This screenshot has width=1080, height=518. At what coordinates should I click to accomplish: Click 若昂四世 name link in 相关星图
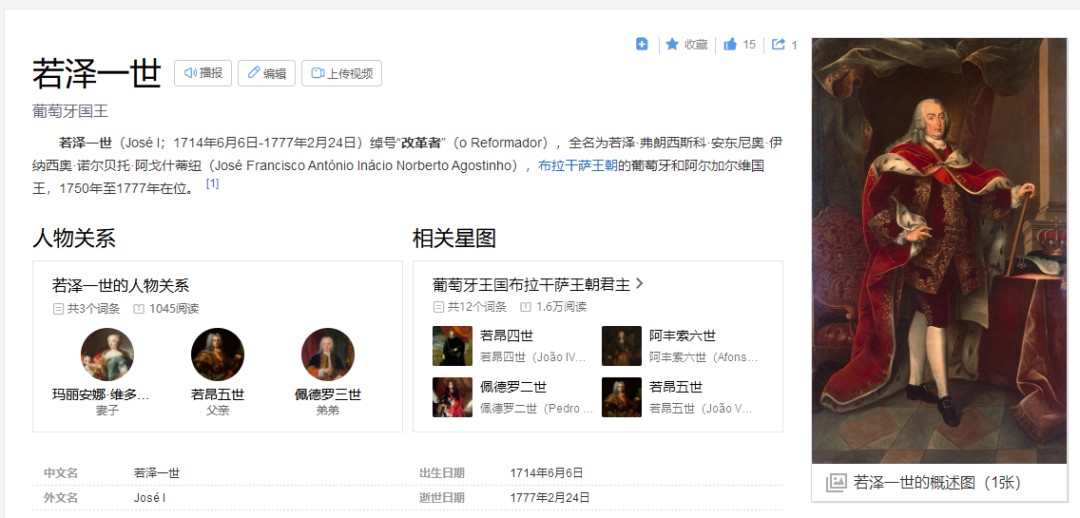point(506,336)
